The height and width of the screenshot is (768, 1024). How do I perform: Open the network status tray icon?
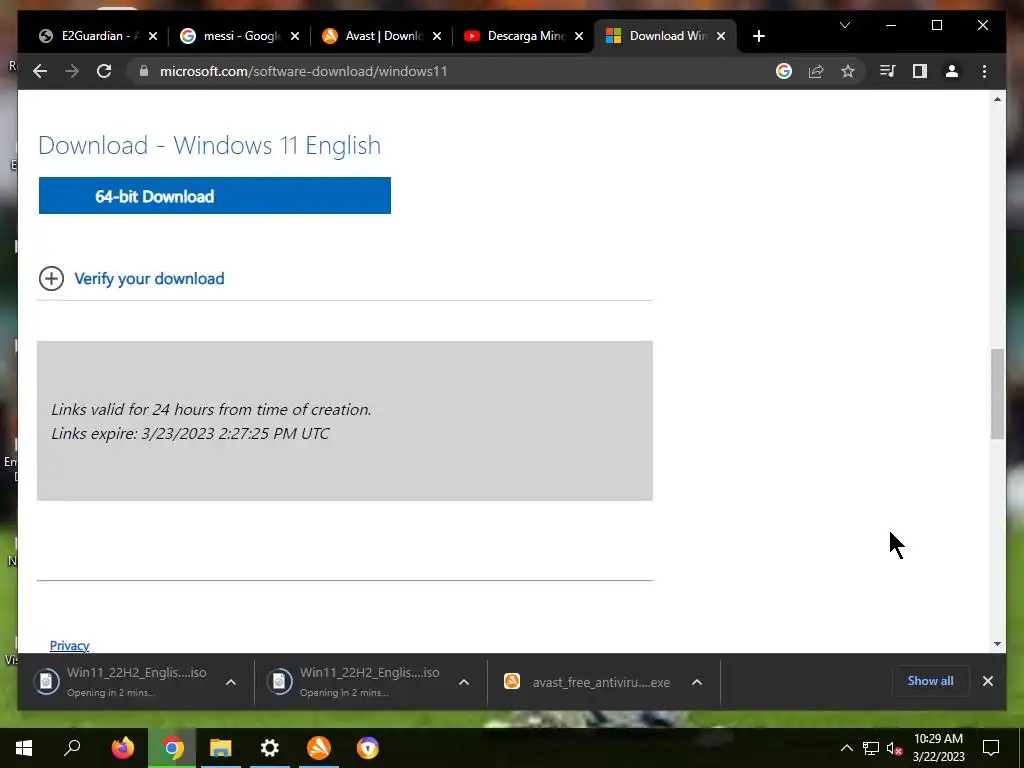[871, 748]
